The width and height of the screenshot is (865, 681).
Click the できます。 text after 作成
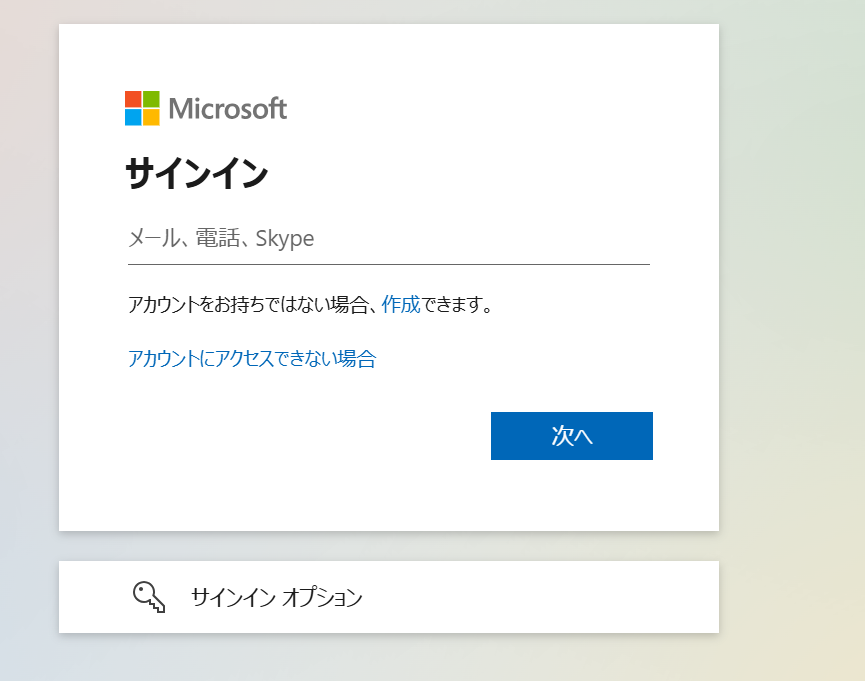pos(458,304)
